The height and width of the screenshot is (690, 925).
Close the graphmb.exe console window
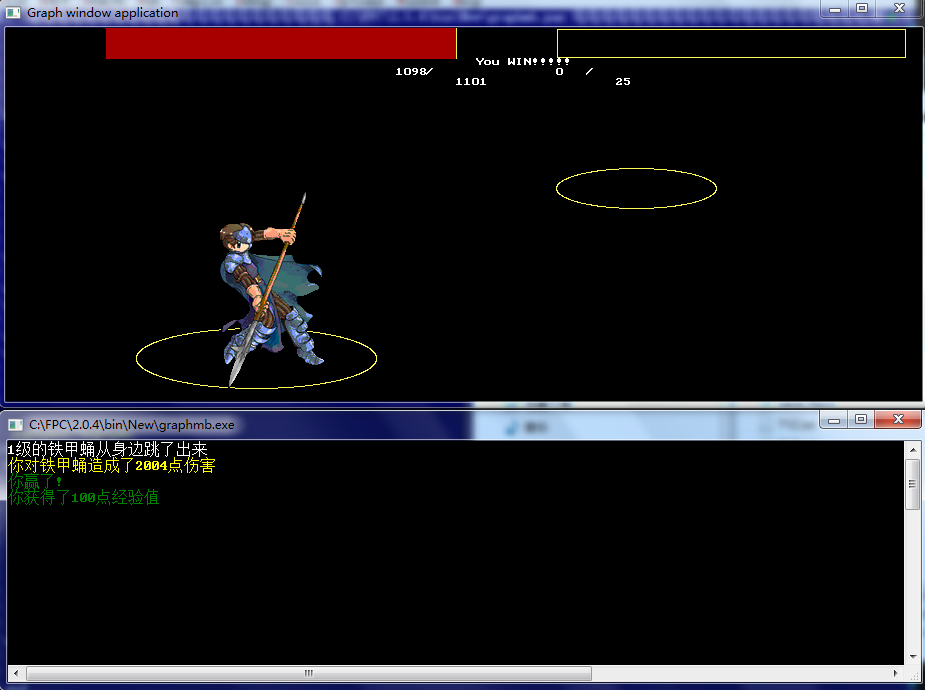pyautogui.click(x=898, y=420)
